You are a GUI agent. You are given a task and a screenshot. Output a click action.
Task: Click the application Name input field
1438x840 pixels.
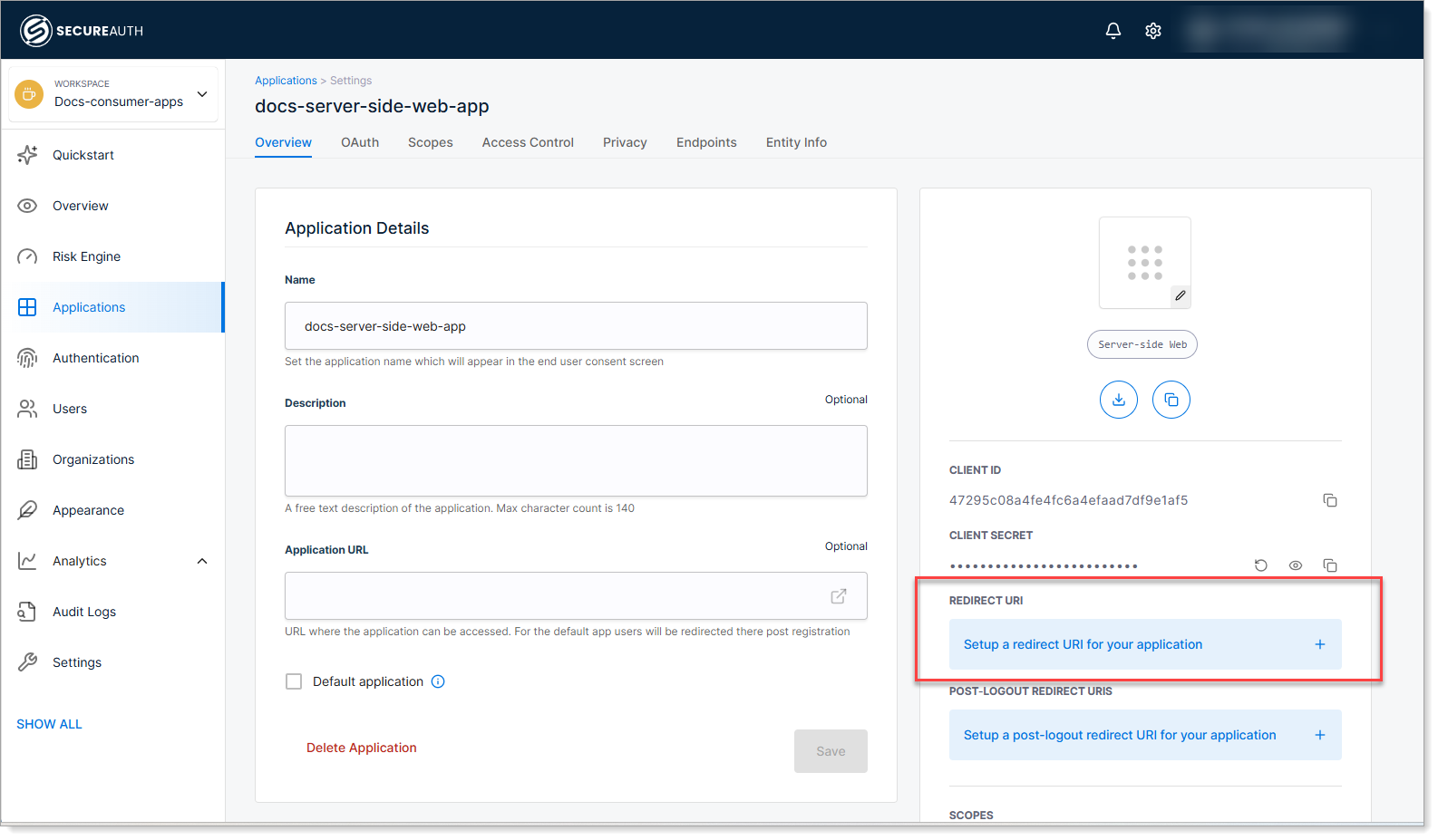pos(576,325)
